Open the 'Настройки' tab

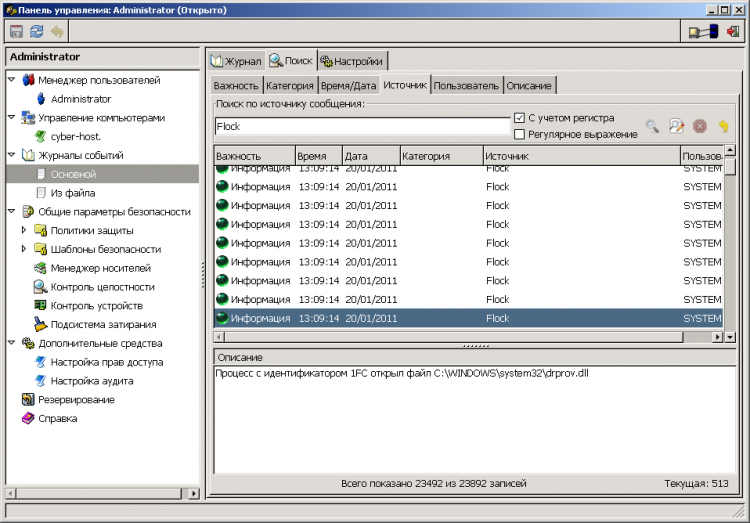[351, 61]
